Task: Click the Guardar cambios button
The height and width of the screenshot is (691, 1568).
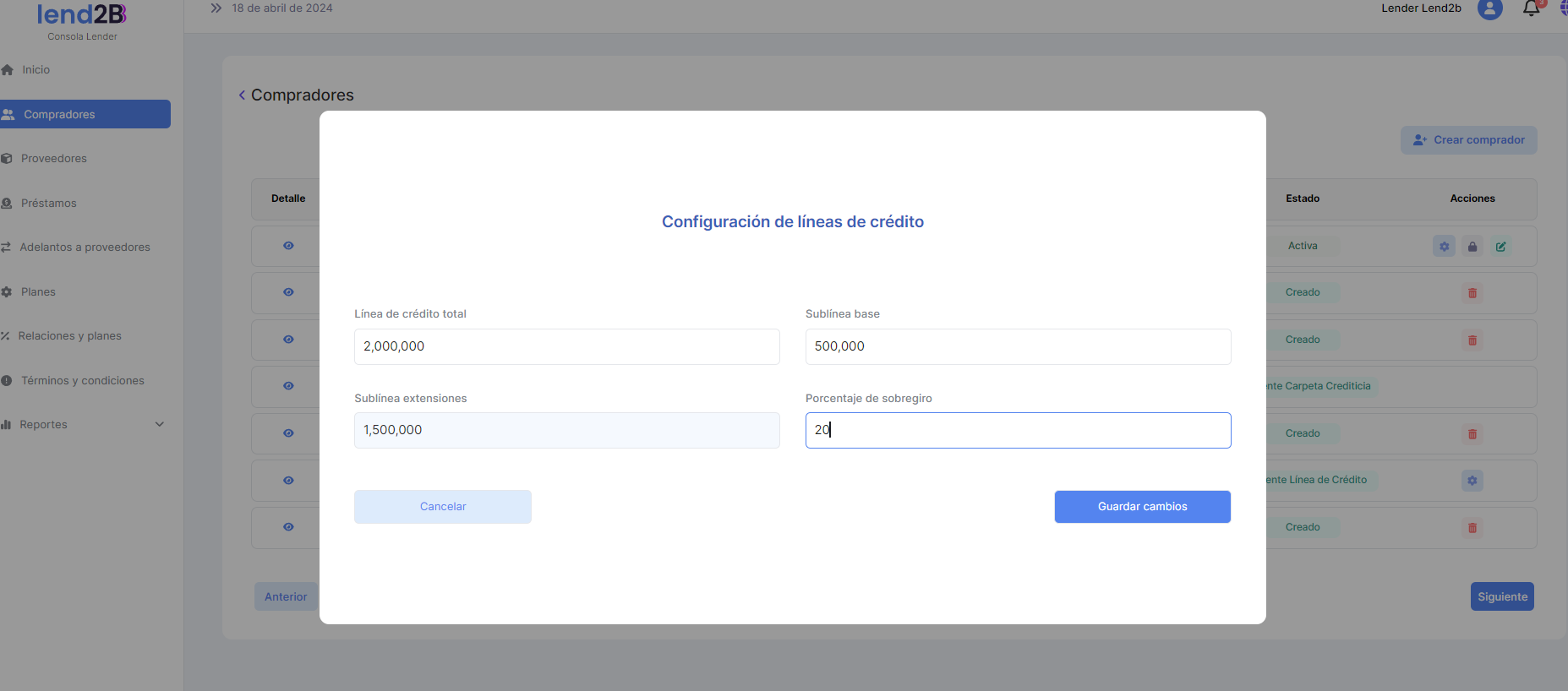Action: point(1142,507)
